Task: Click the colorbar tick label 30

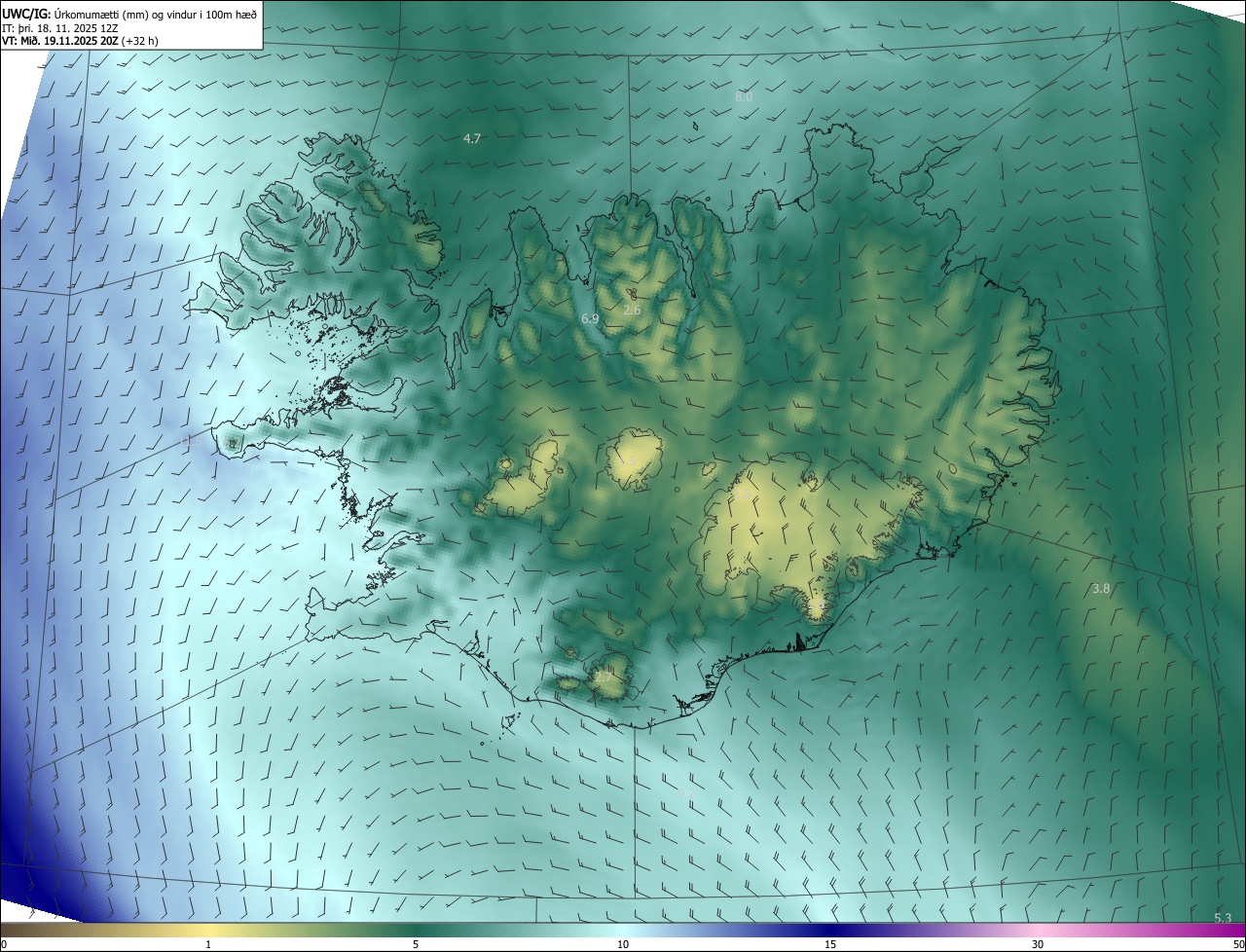Action: click(1038, 944)
